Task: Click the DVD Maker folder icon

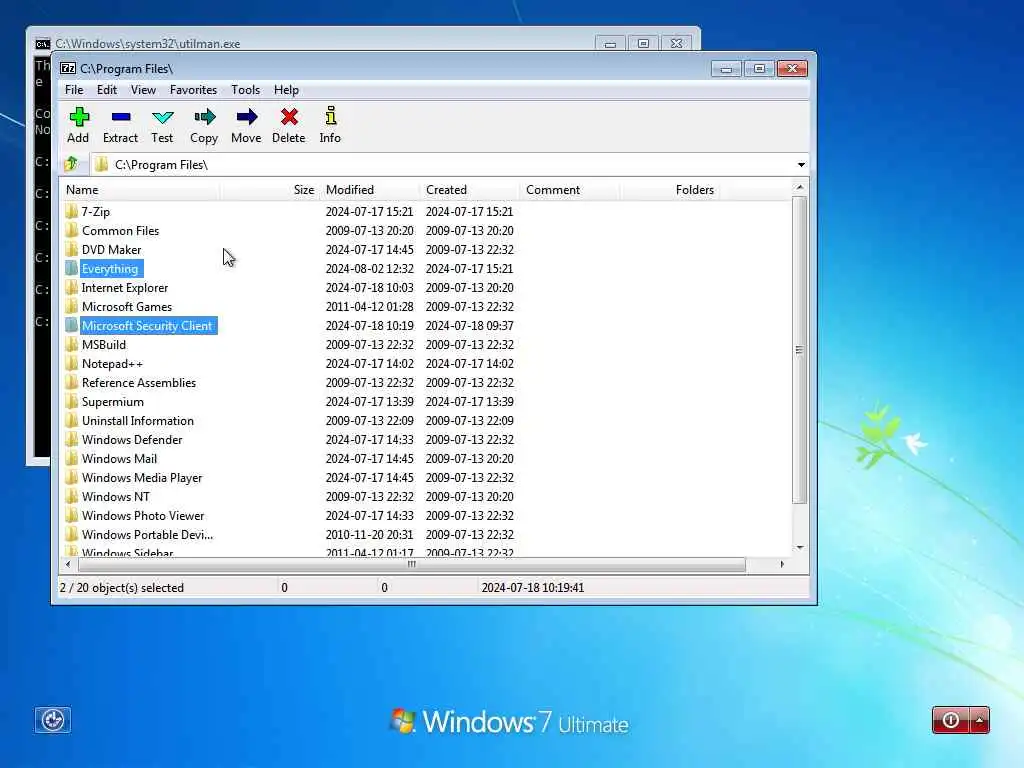Action: (72, 249)
